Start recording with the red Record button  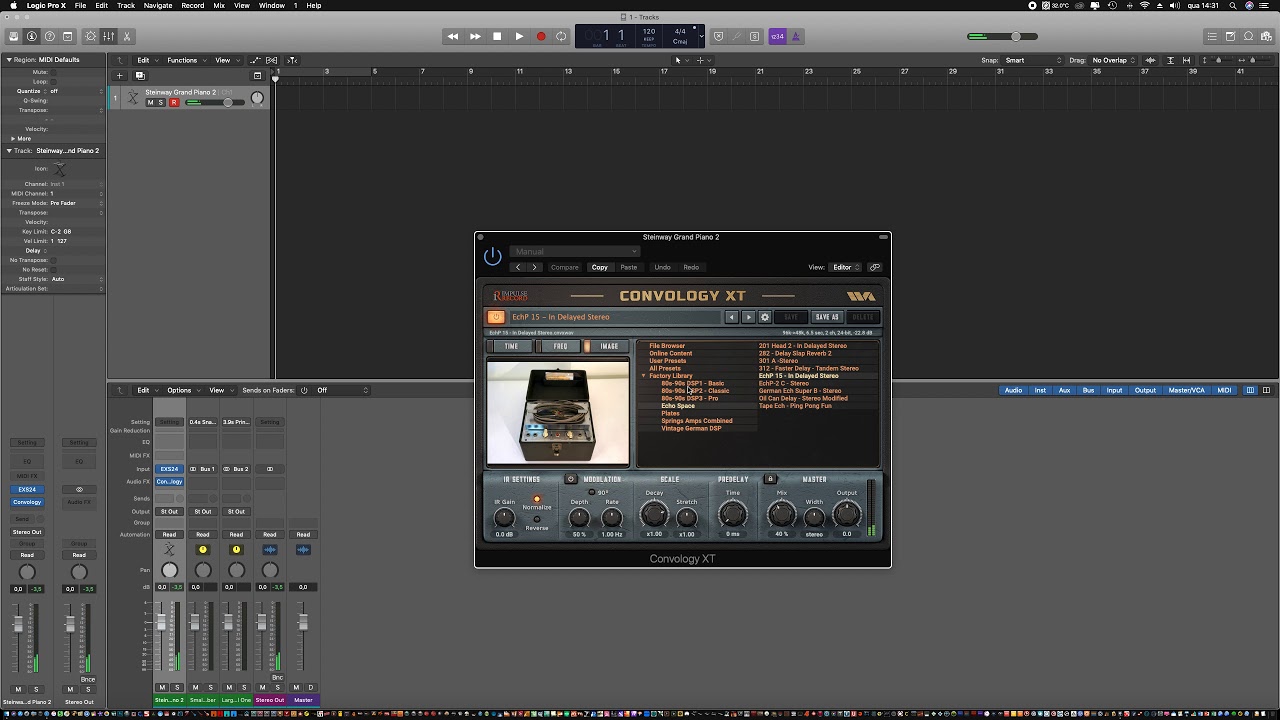tap(541, 37)
